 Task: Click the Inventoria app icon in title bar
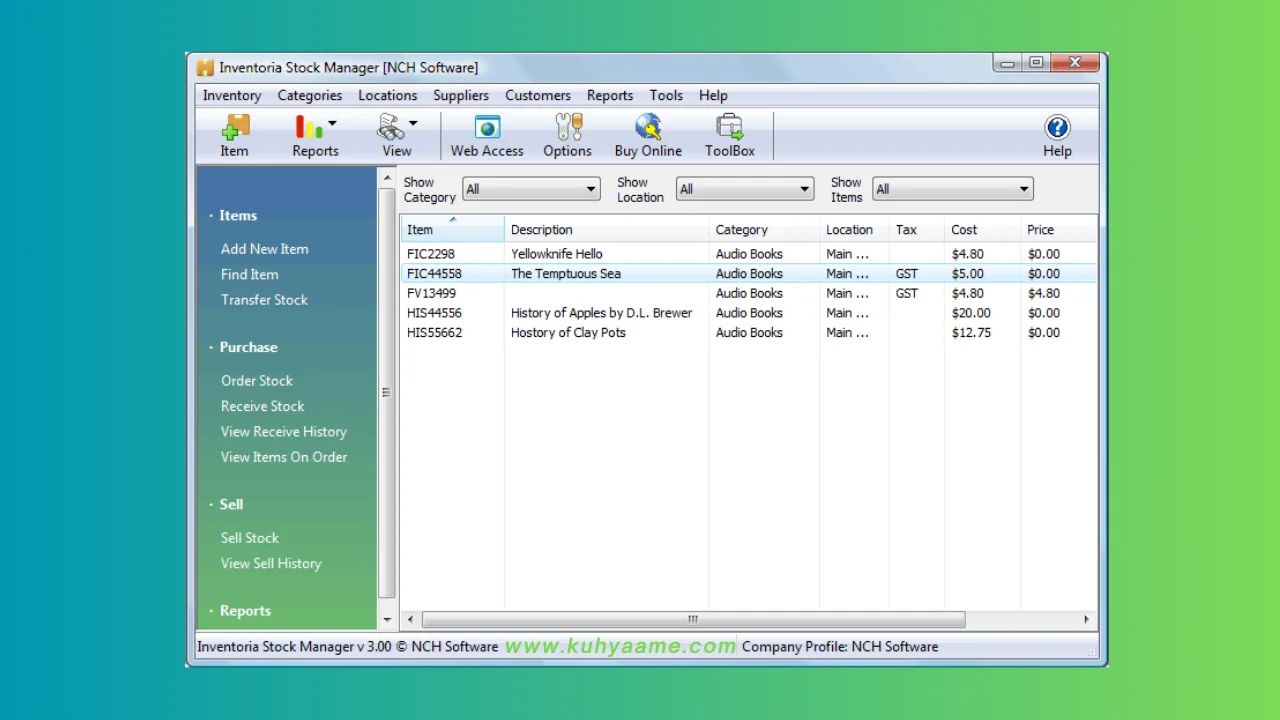coord(205,68)
